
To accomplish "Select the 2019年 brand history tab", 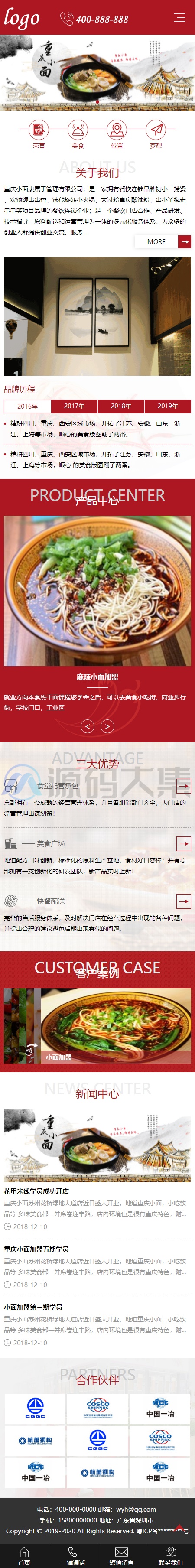I will coord(168,406).
